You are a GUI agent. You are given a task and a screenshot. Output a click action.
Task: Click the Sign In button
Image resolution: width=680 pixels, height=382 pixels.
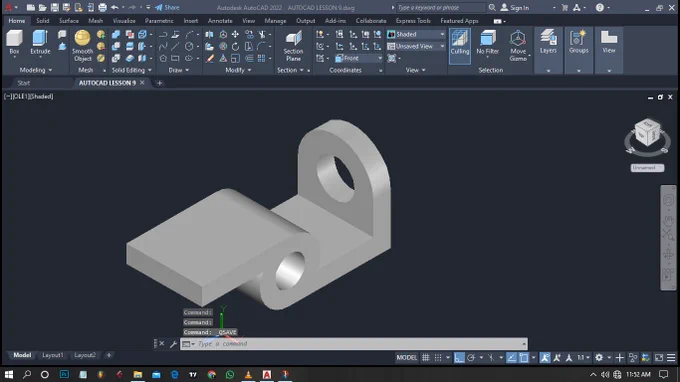point(515,7)
